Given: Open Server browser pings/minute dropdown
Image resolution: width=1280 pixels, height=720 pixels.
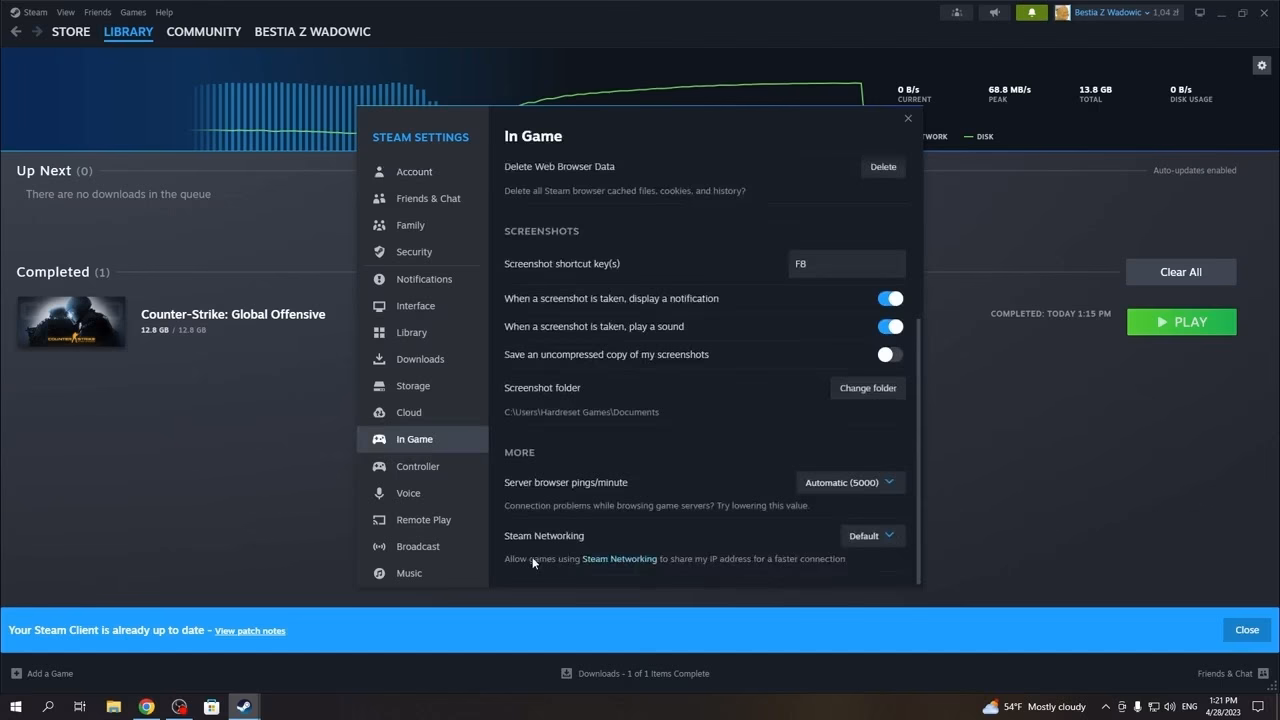Looking at the screenshot, I should pyautogui.click(x=850, y=482).
